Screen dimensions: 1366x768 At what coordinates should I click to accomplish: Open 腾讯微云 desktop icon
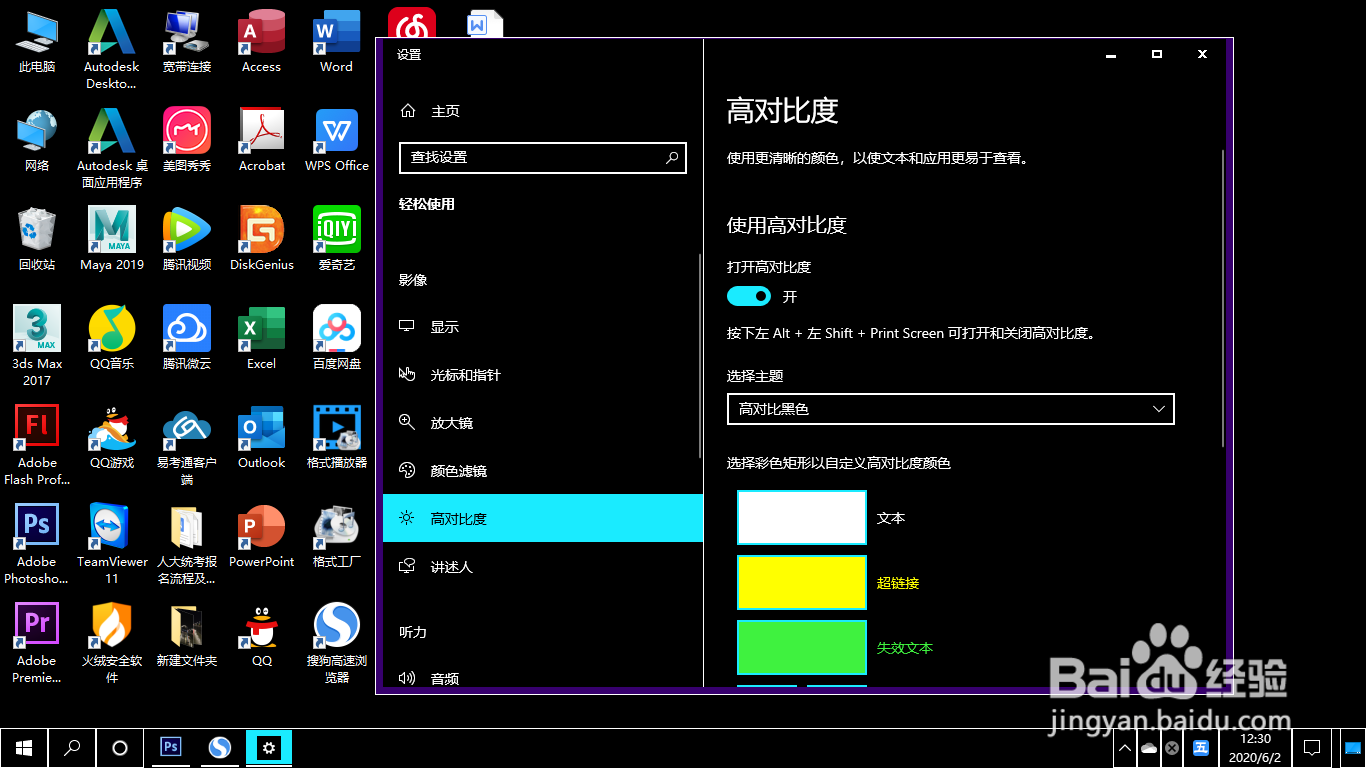pos(187,338)
